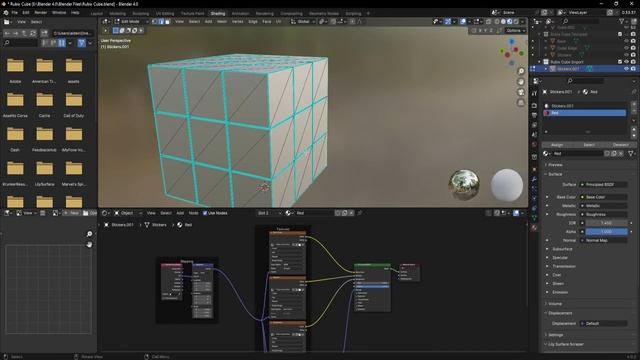Open the Object shader type dropdown in node editor

click(x=127, y=213)
